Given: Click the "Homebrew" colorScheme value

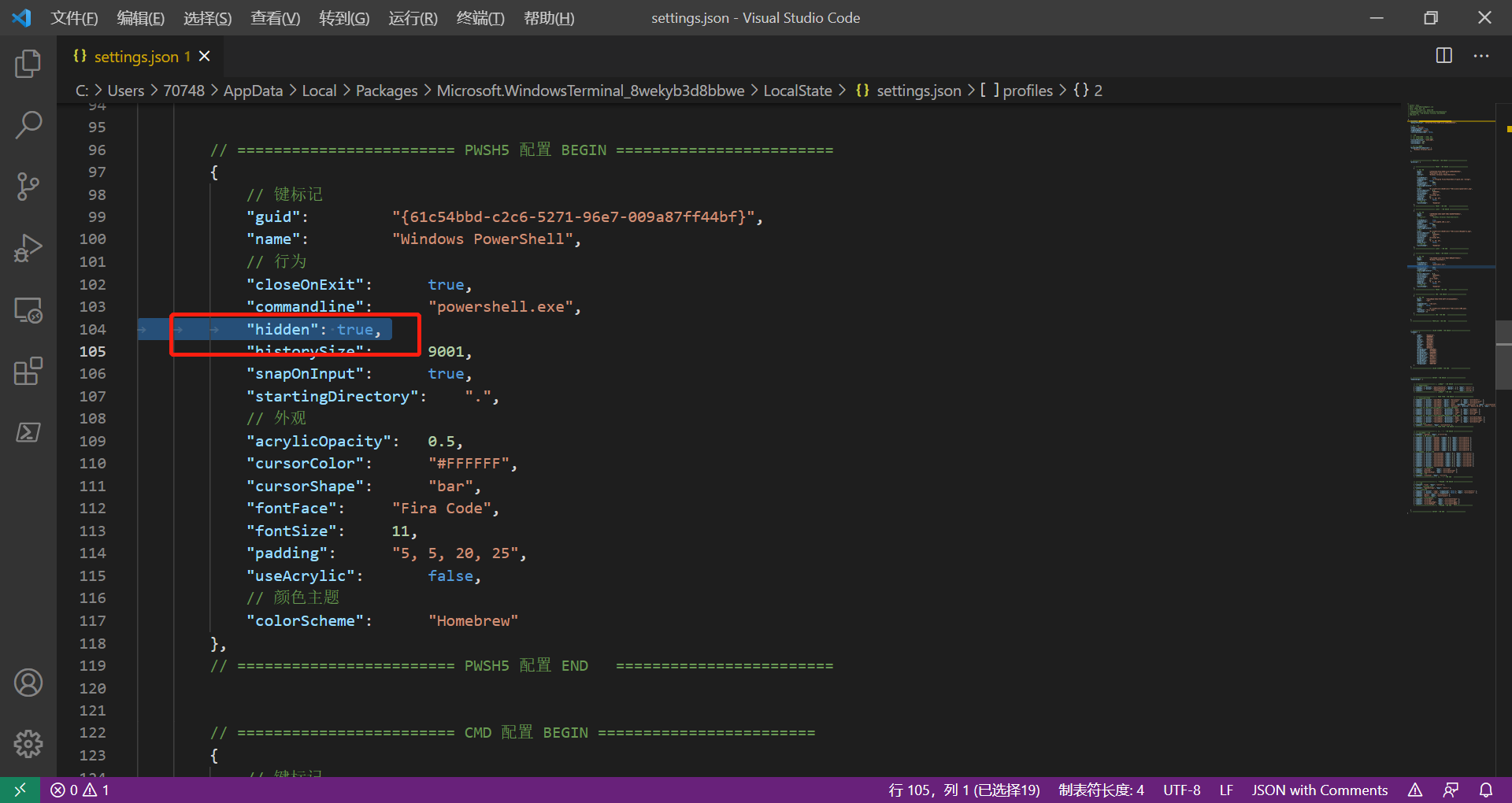Looking at the screenshot, I should coord(473,620).
